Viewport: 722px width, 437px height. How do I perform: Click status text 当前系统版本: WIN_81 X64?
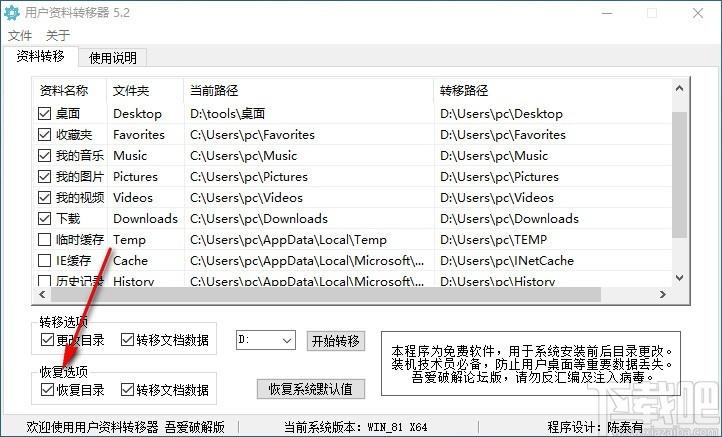[x=355, y=427]
